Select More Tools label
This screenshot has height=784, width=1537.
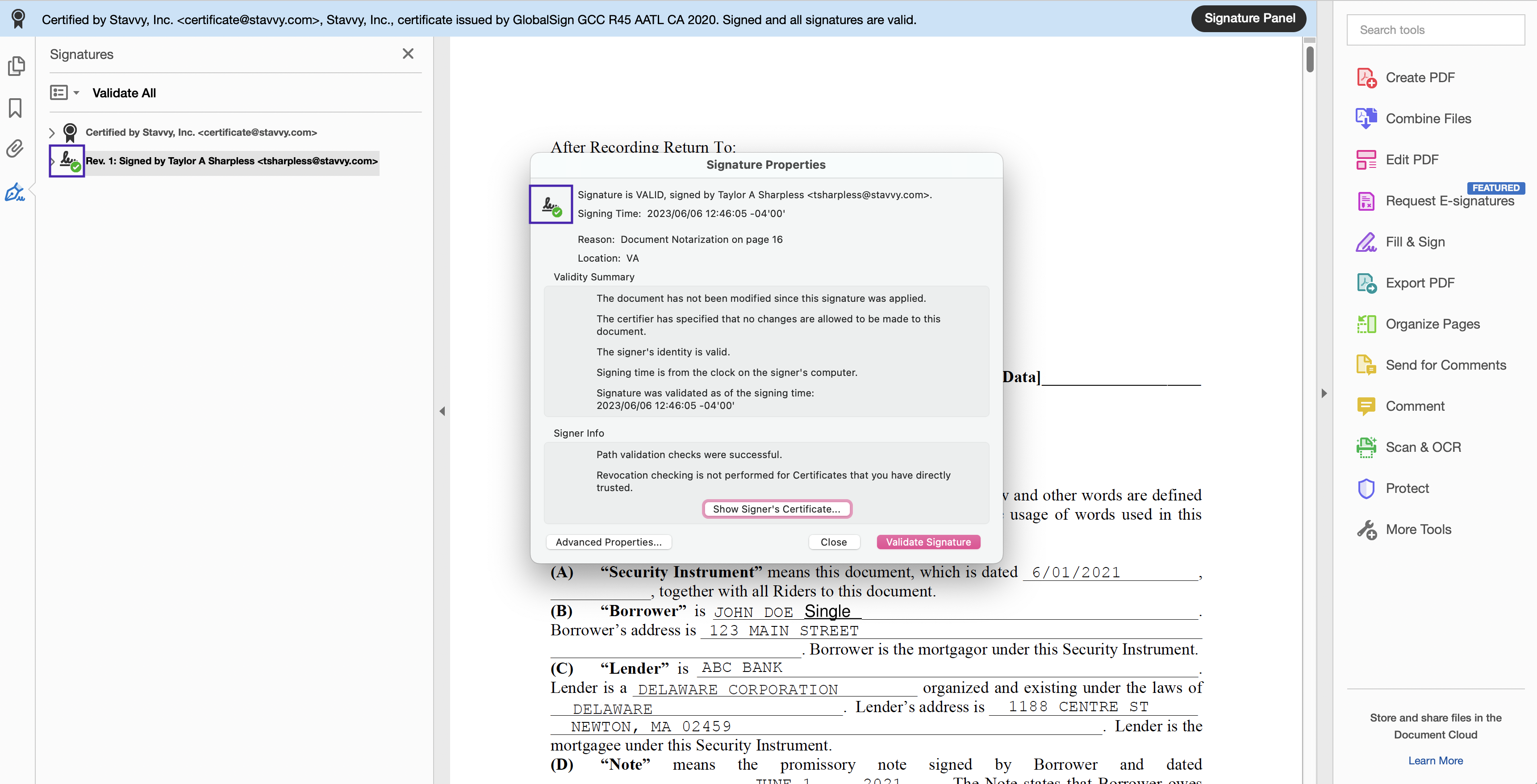(1418, 530)
